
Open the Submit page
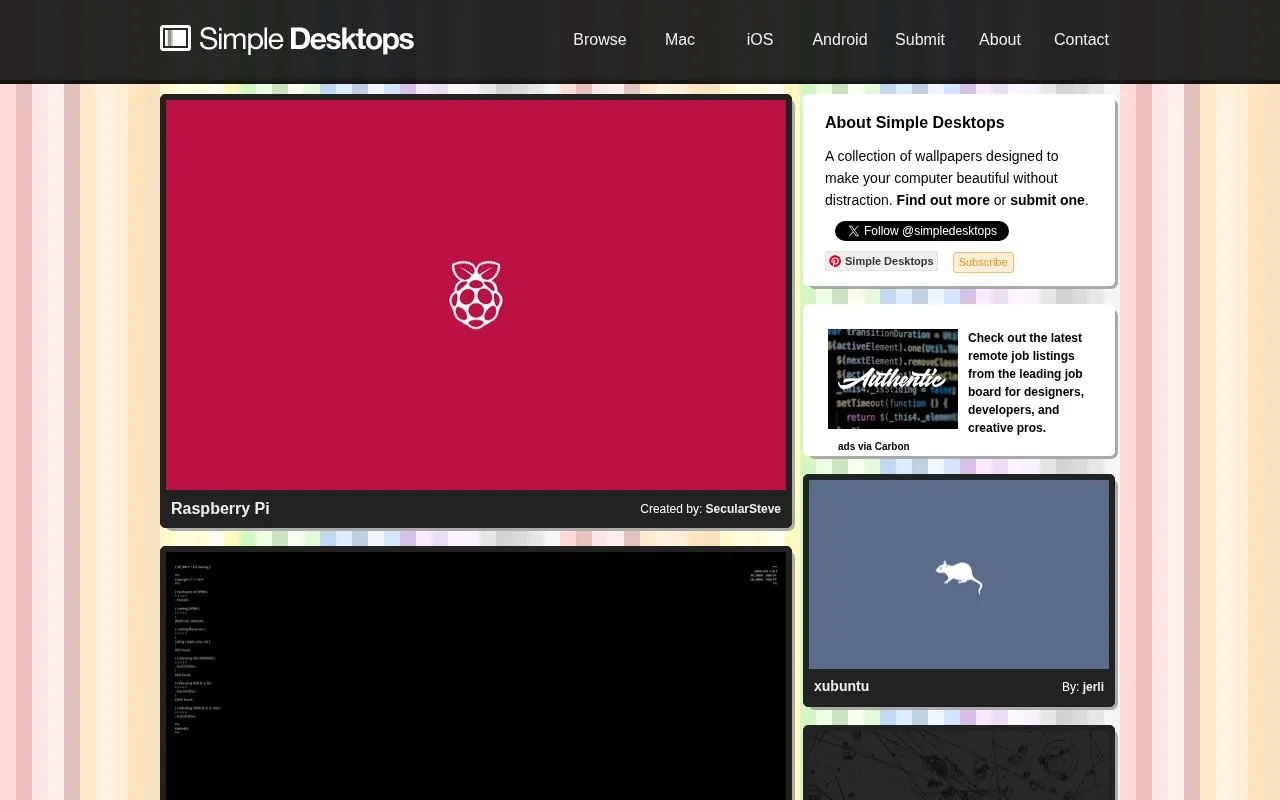(920, 40)
